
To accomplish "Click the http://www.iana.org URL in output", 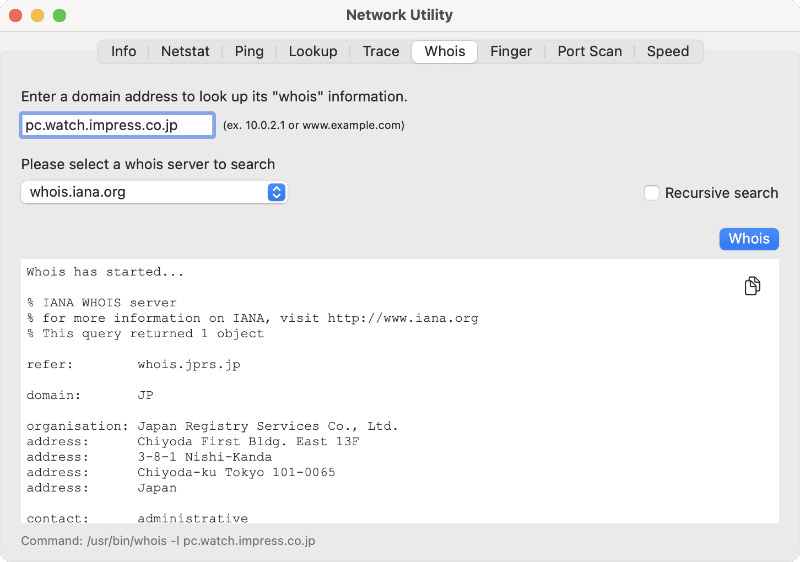I will tap(403, 318).
